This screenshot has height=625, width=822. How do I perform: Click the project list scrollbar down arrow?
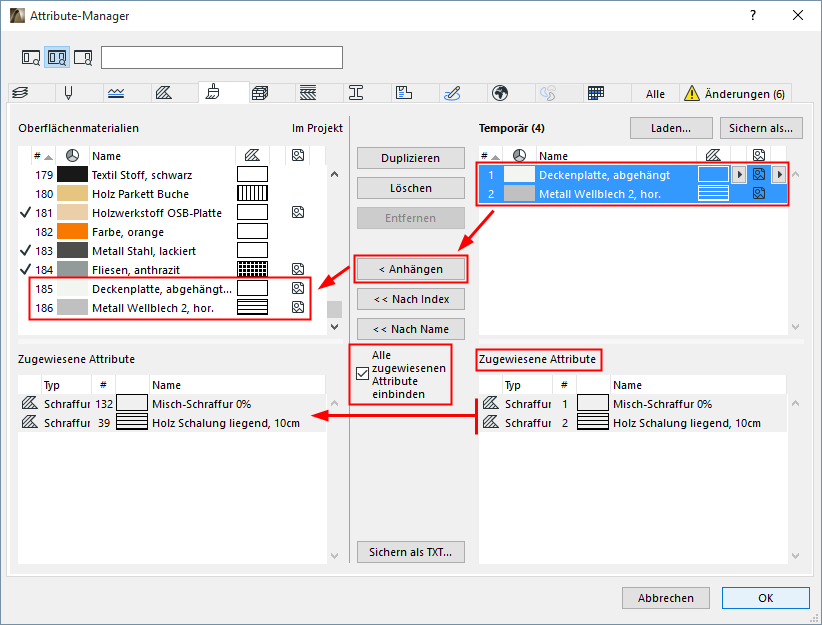point(334,327)
